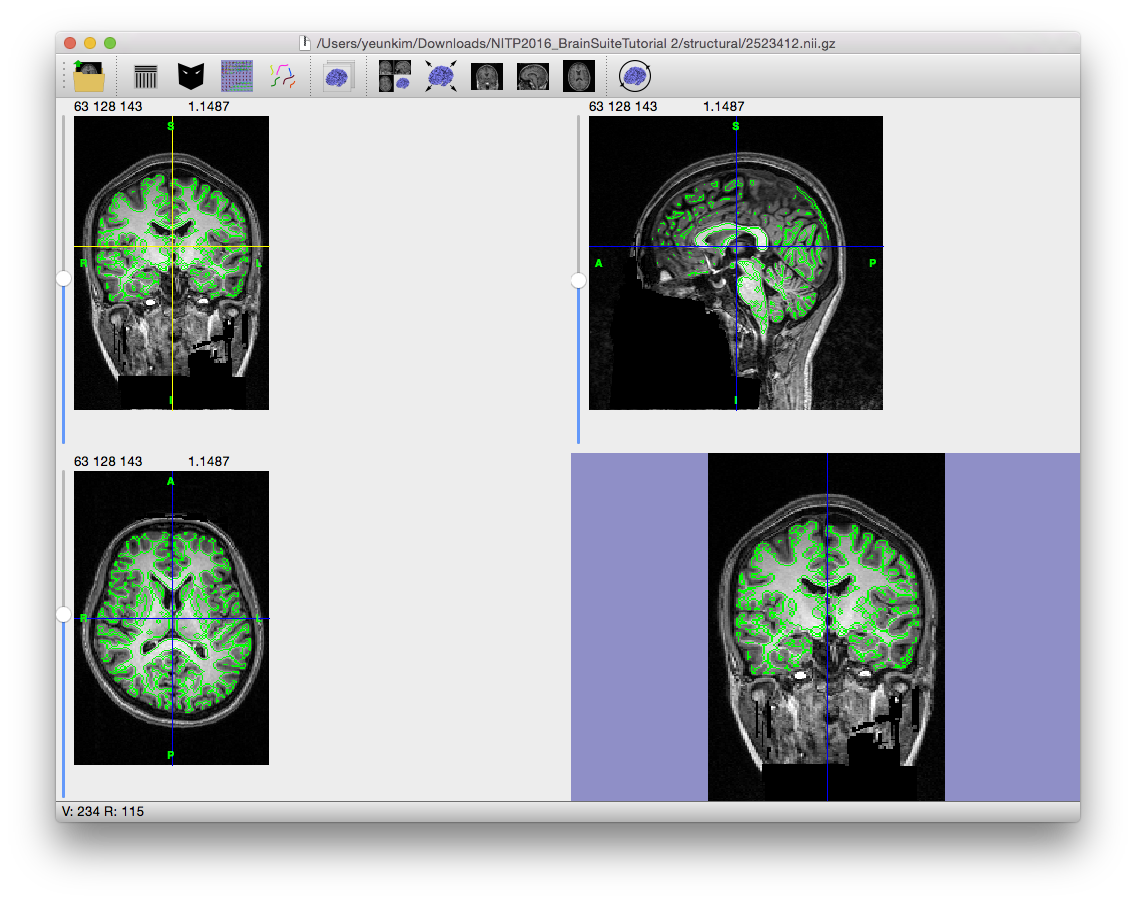Click the 3D view's coronal brain image
The image size is (1136, 902).
click(826, 627)
